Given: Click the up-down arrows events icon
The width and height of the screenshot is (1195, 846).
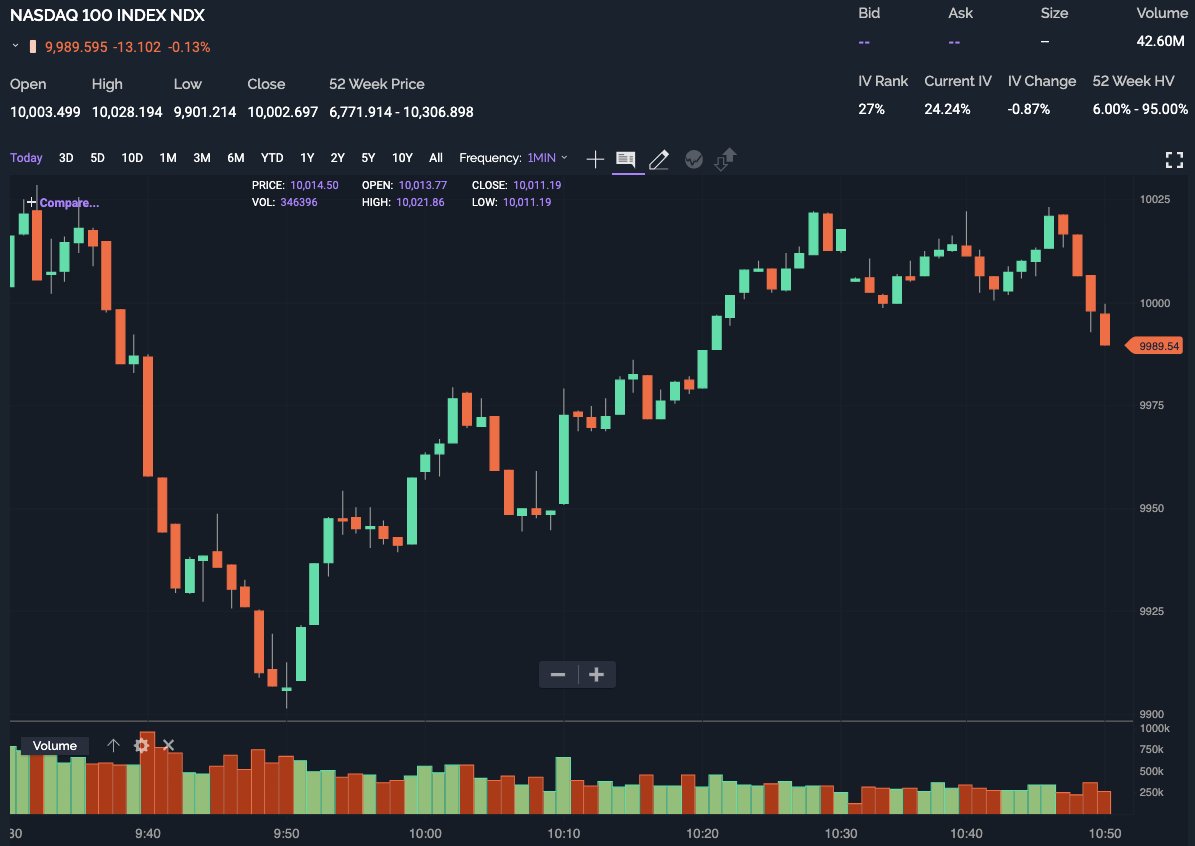Looking at the screenshot, I should pos(725,159).
